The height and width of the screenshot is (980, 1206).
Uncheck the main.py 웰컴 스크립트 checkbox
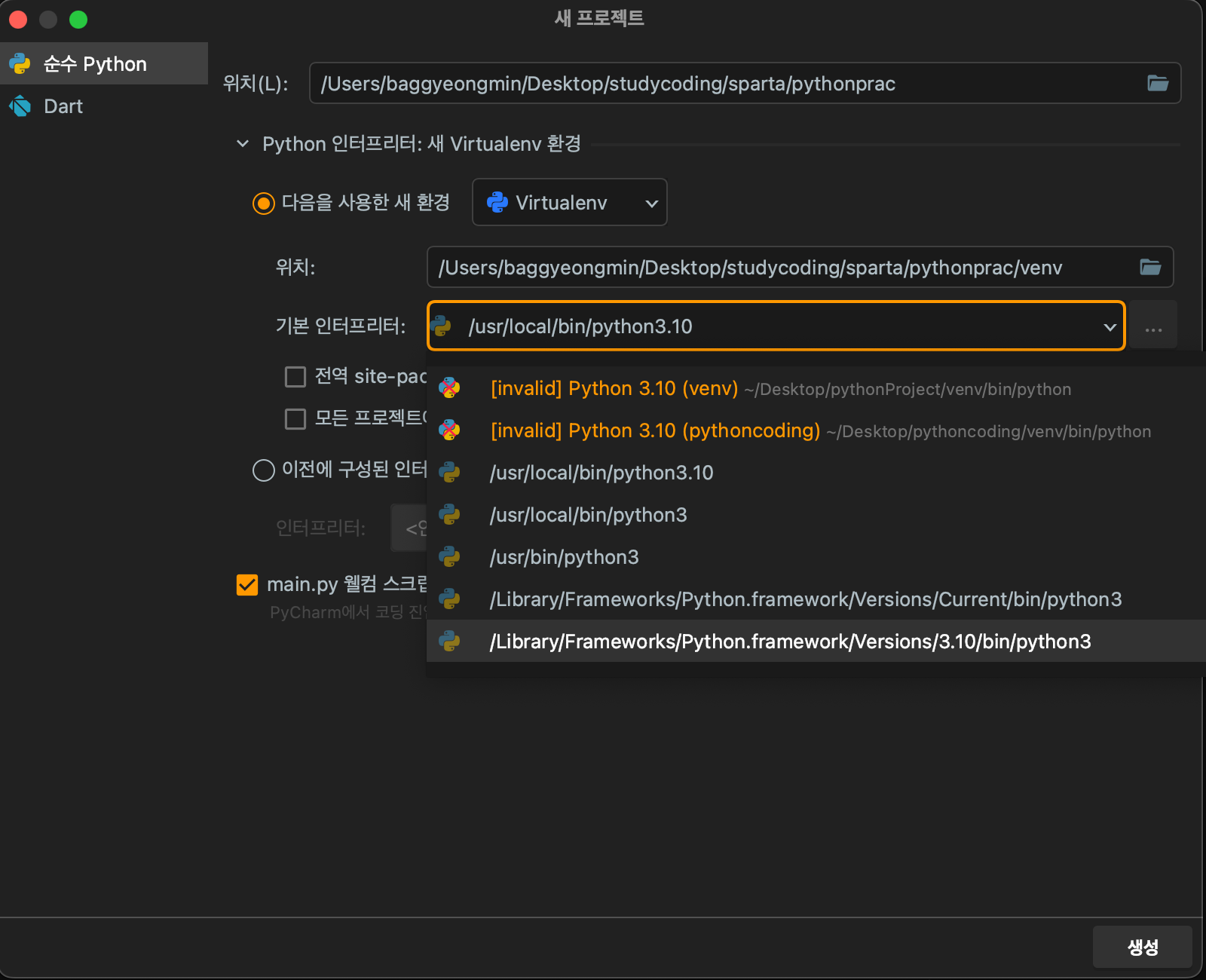[247, 585]
